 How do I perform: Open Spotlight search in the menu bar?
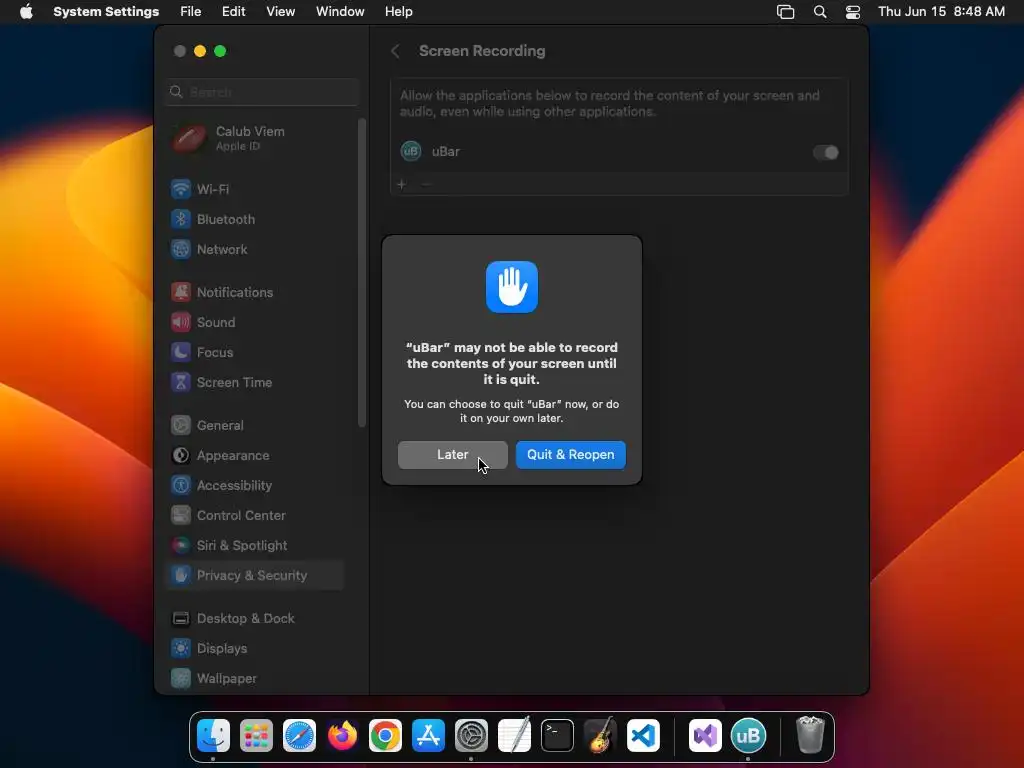pos(820,12)
